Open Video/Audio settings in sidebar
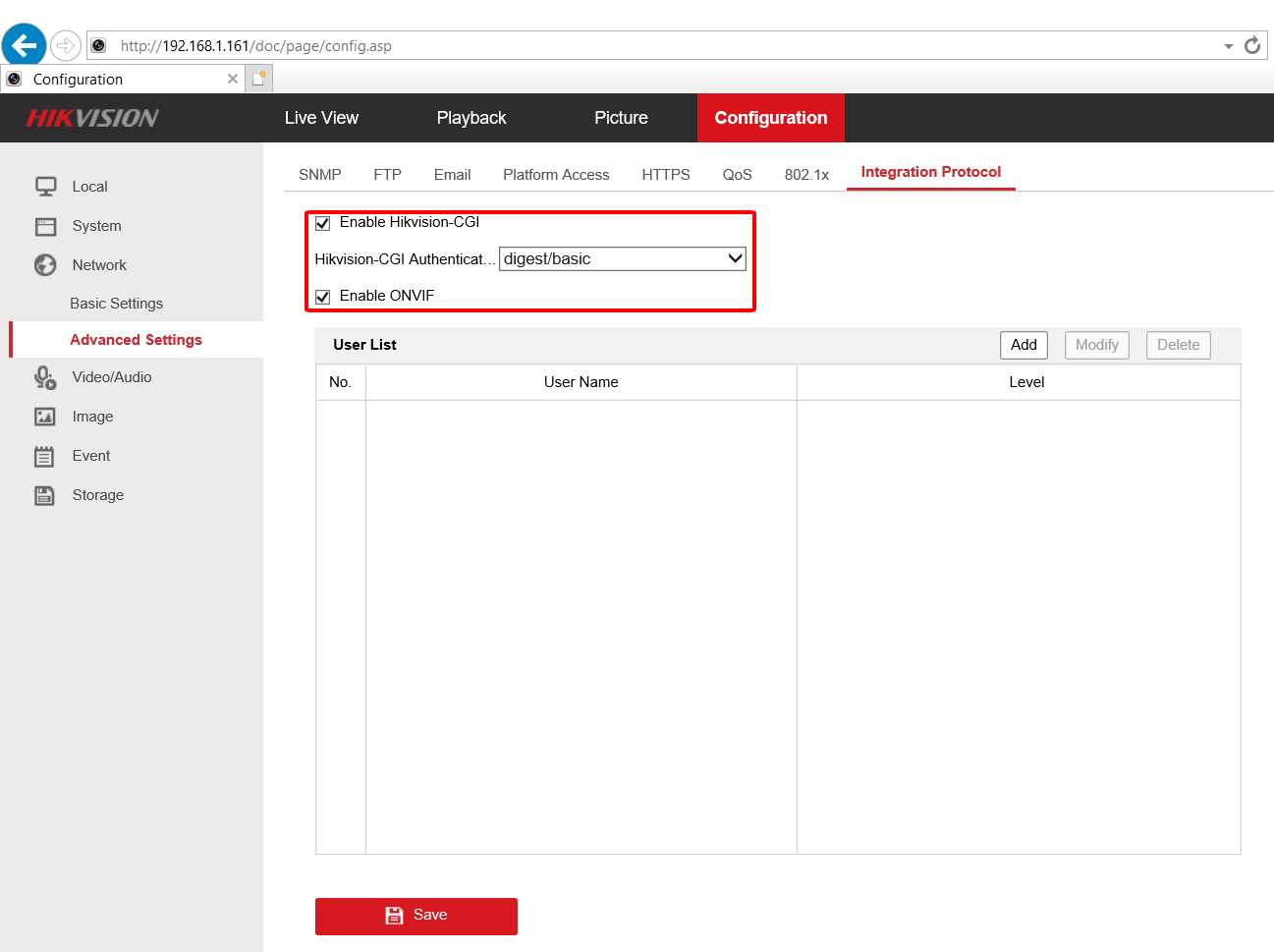 coord(112,377)
